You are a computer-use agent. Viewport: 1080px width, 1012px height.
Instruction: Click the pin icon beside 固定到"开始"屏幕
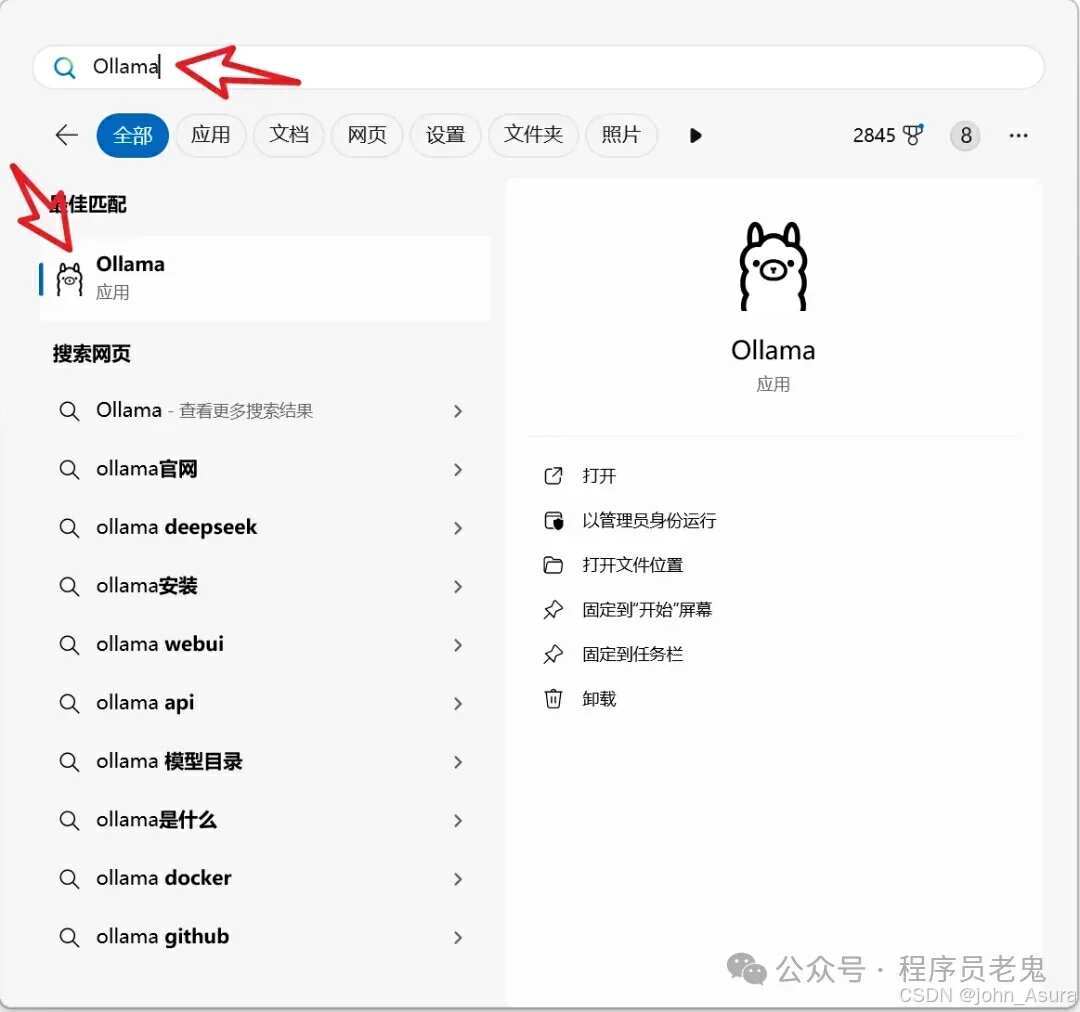[x=553, y=610]
